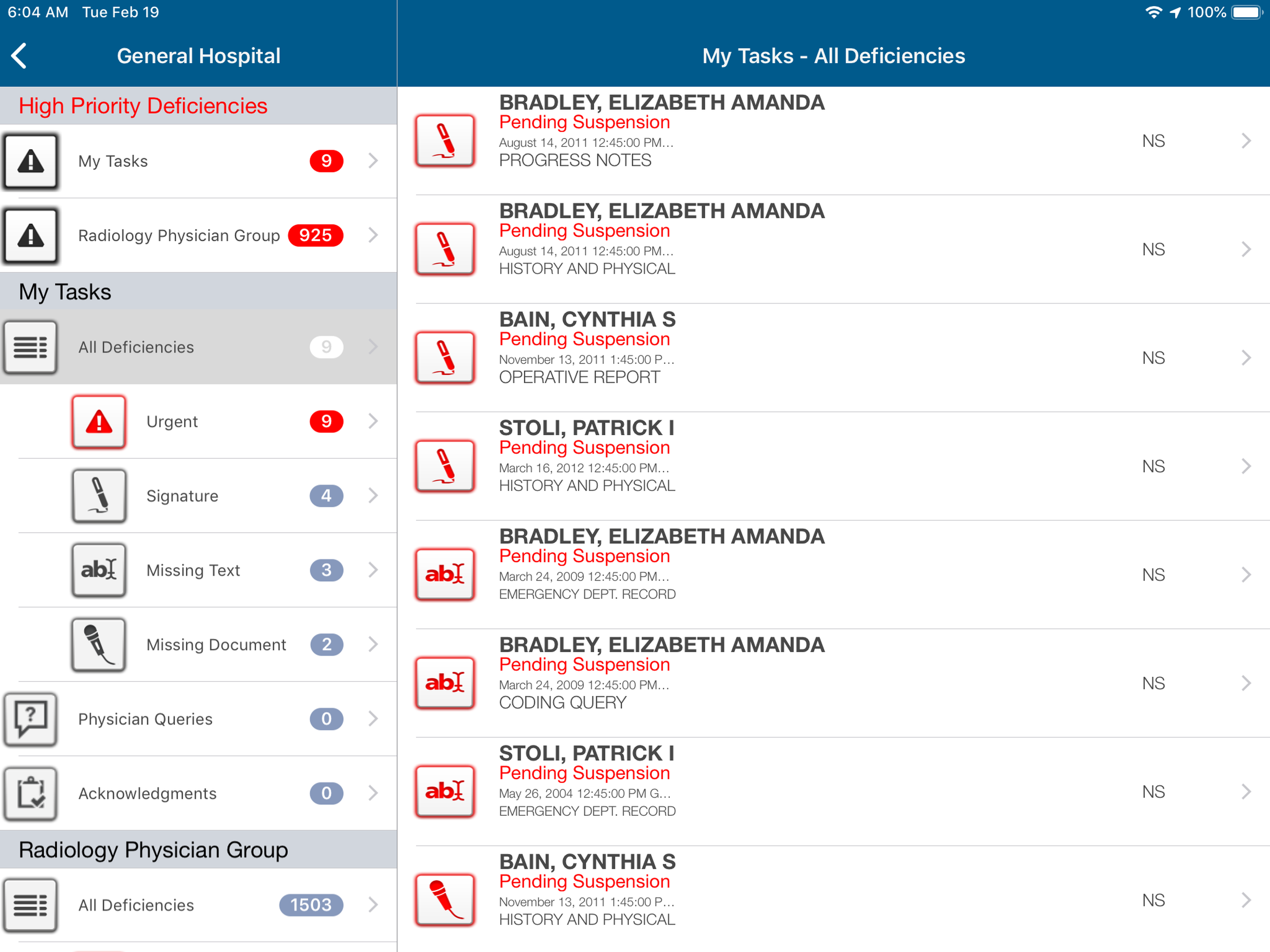Tap the warning icon for High Priority My Tasks
Screen dimensions: 1270x952
pos(31,161)
